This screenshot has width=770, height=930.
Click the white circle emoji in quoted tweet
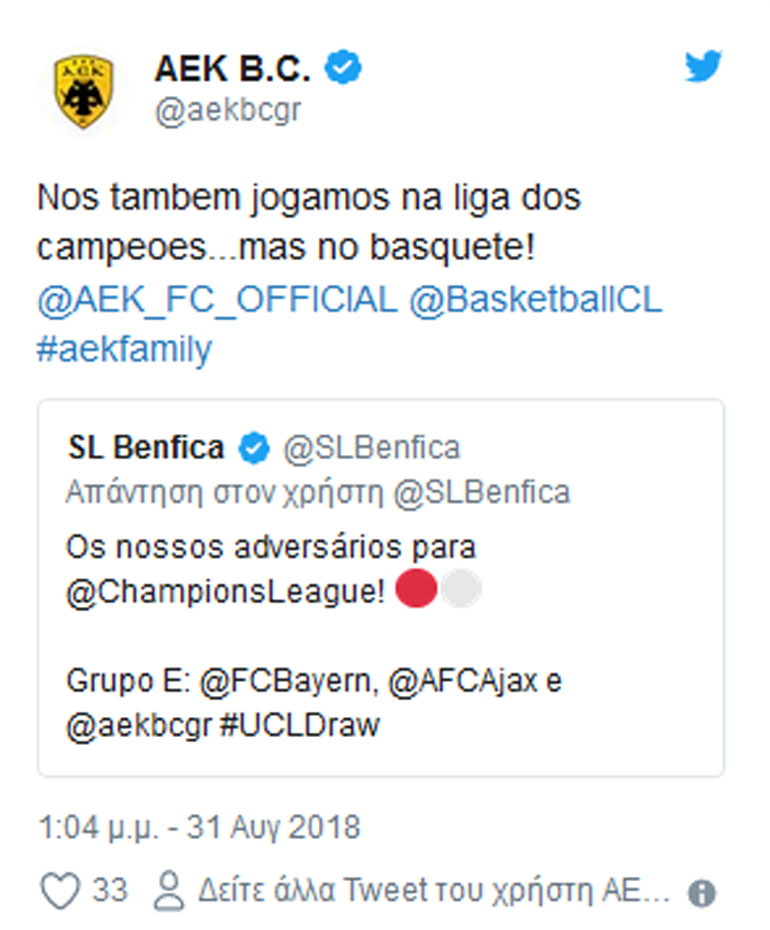461,589
